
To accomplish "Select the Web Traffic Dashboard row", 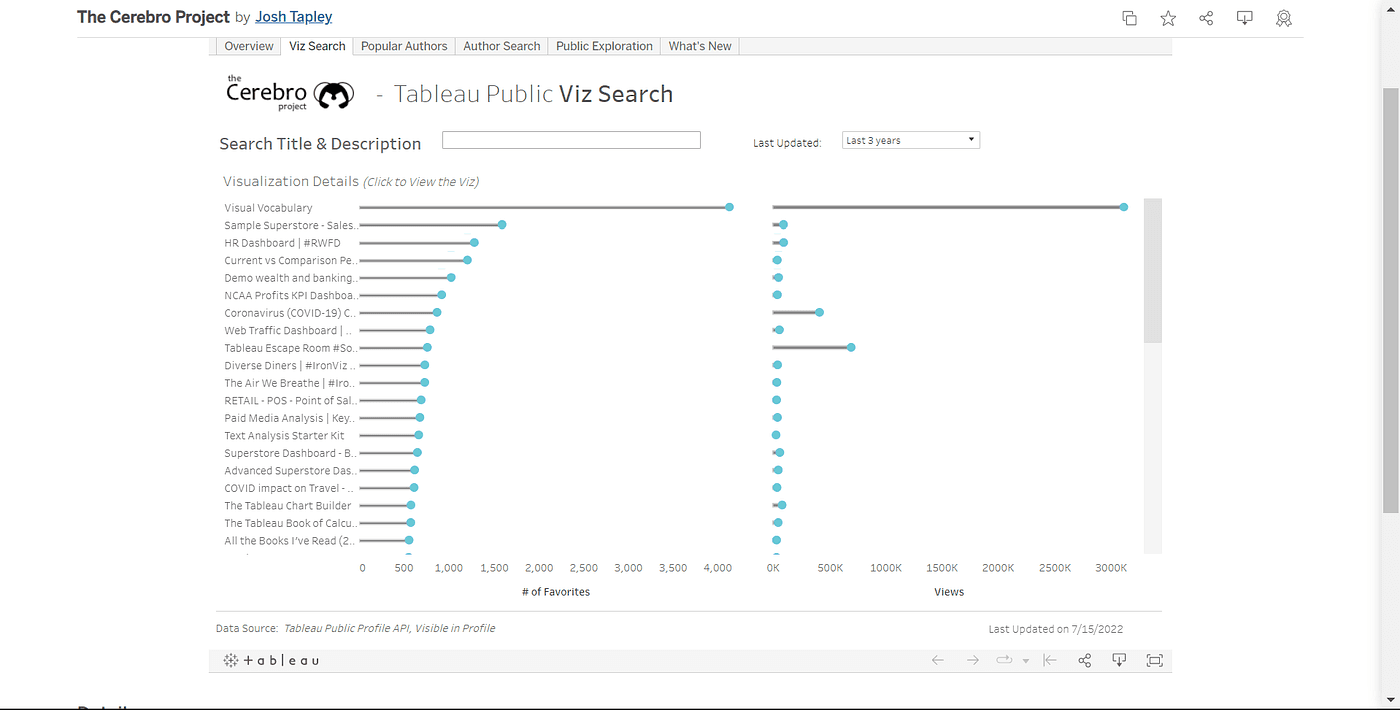I will (x=290, y=330).
